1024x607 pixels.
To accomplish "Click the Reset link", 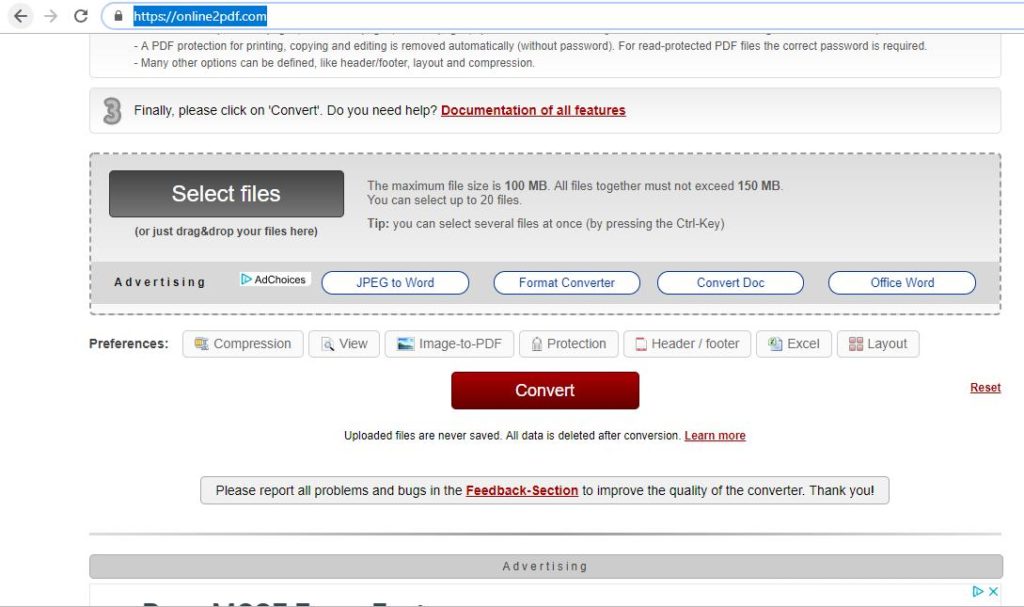I will (x=984, y=388).
